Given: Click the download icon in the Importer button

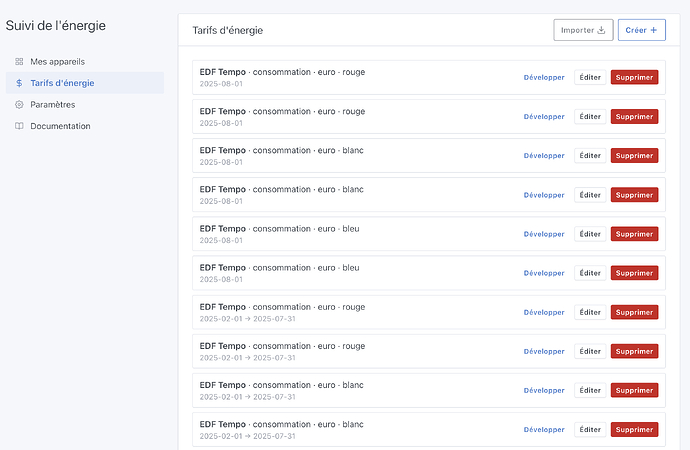Looking at the screenshot, I should coord(601,30).
